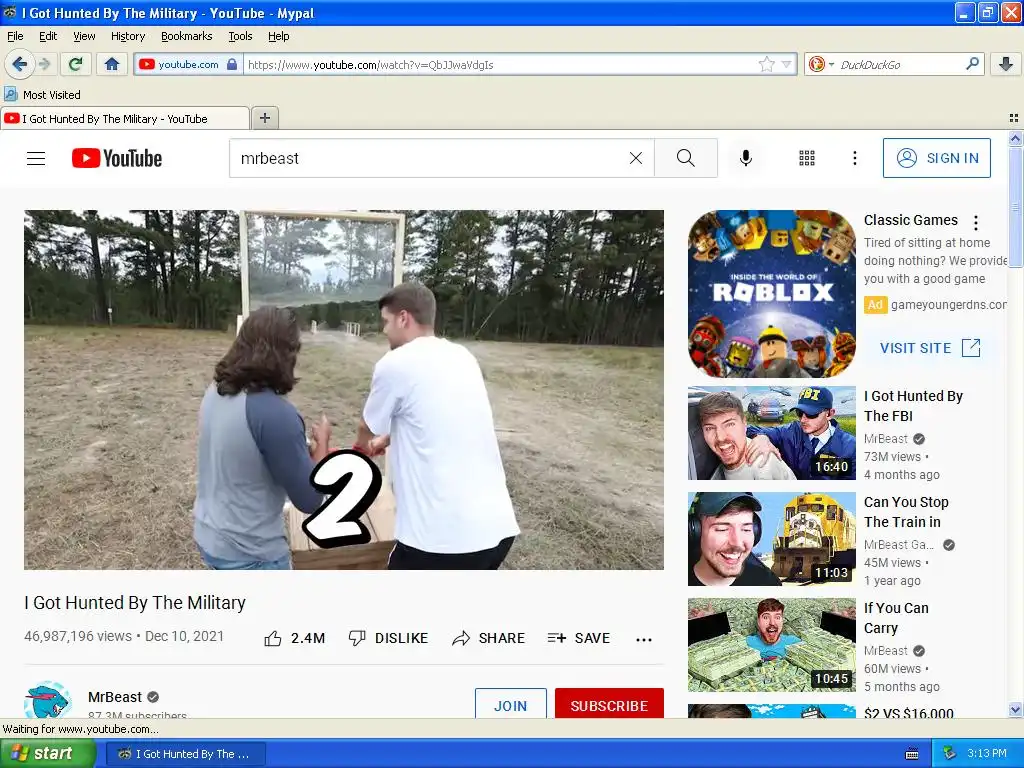1024x768 pixels.
Task: Click Can You Stop The Train title
Action: point(906,512)
